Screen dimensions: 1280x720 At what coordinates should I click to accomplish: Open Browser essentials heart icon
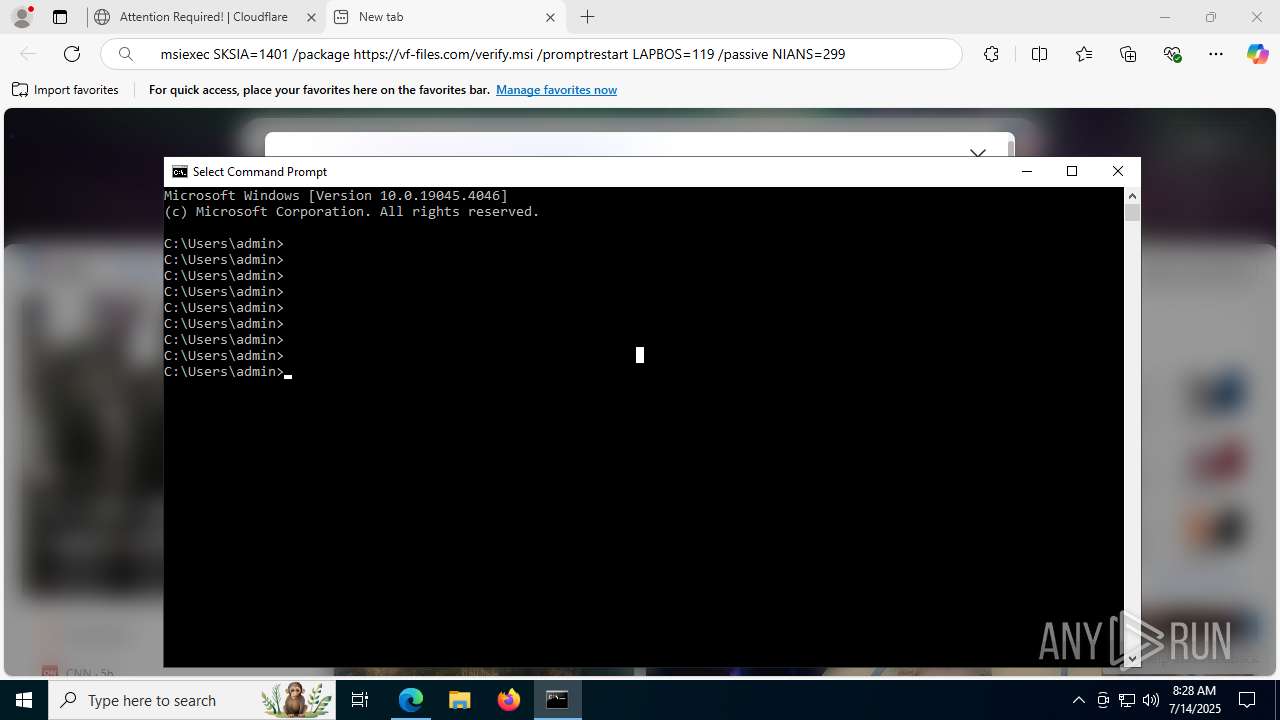[1173, 54]
